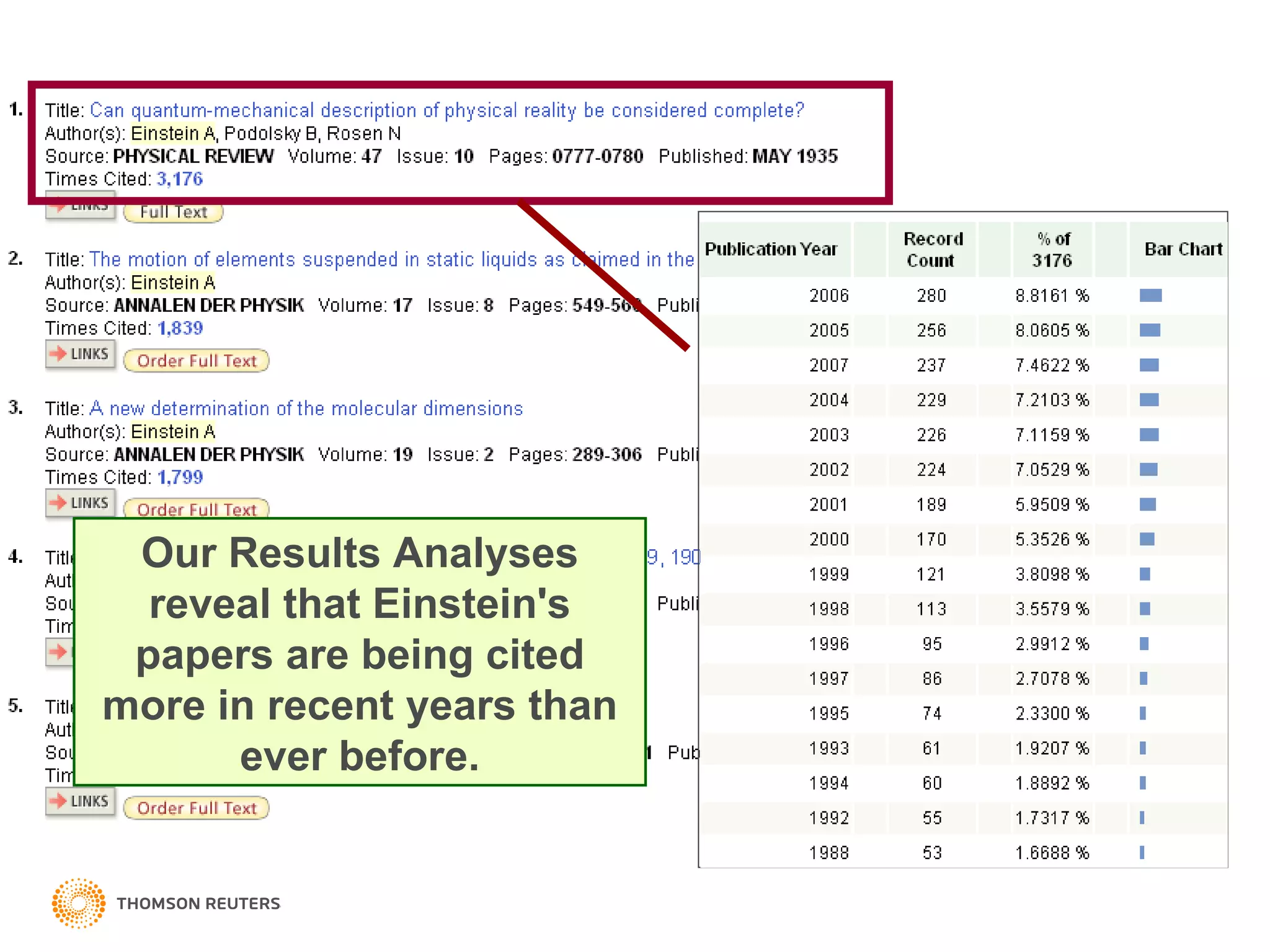Screen dimensions: 1270x952
Task: Click the 7.4622 % value
Action: click(x=1052, y=365)
